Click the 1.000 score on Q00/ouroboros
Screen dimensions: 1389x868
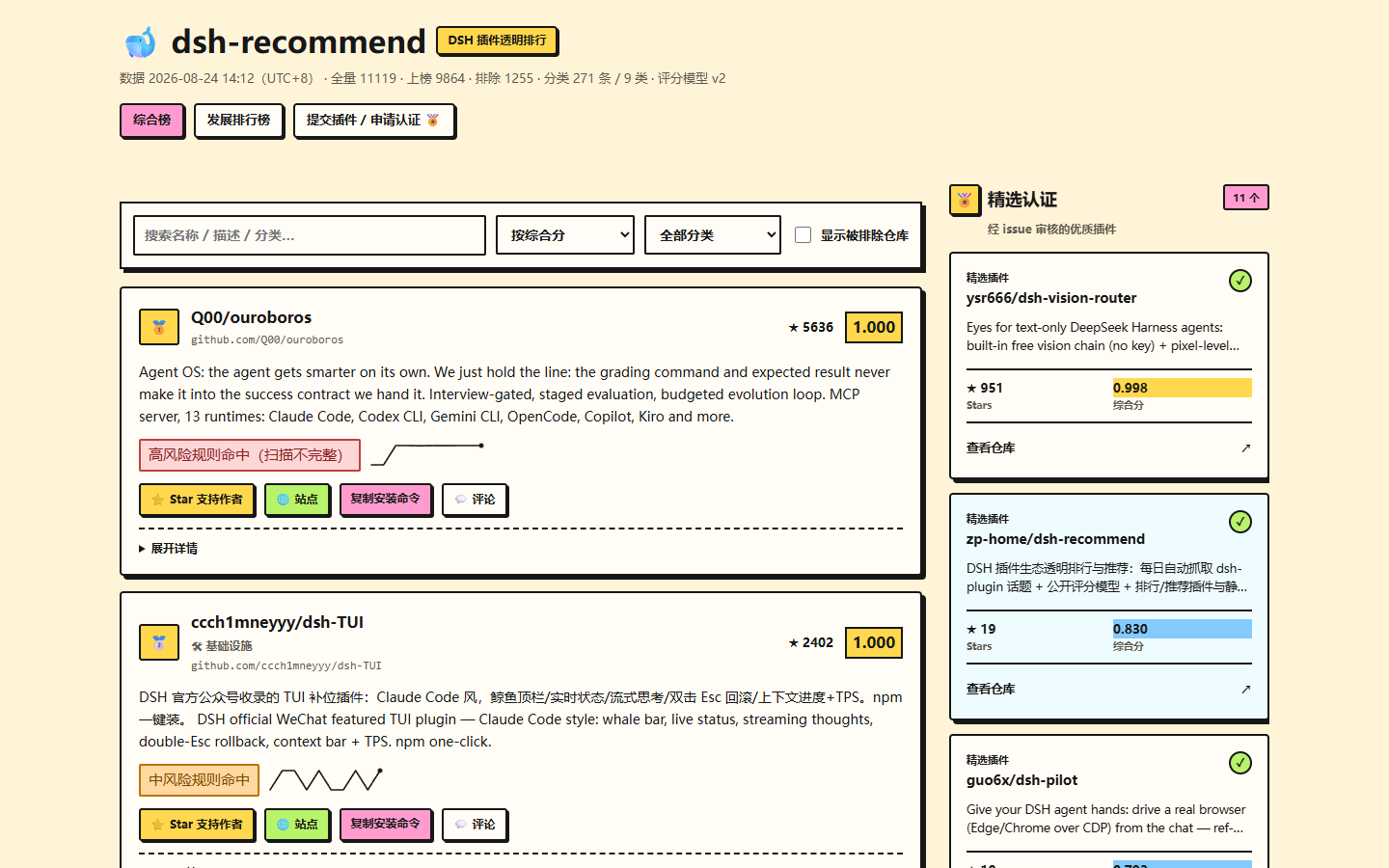874,327
